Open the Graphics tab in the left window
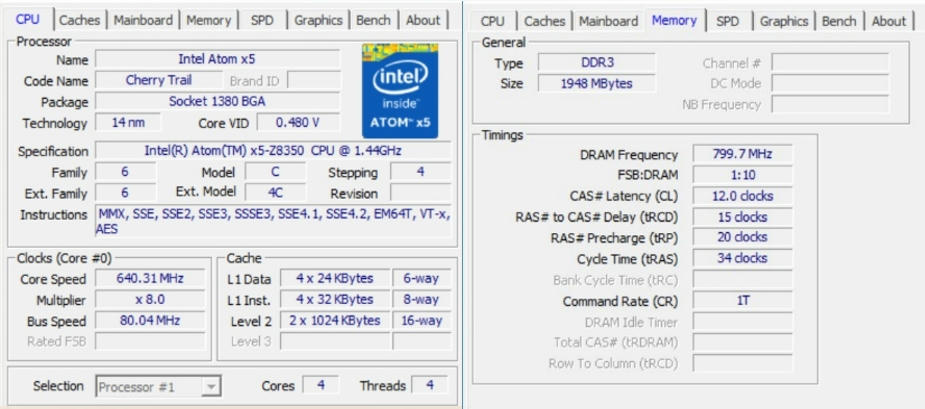This screenshot has height=409, width=925. coord(319,20)
